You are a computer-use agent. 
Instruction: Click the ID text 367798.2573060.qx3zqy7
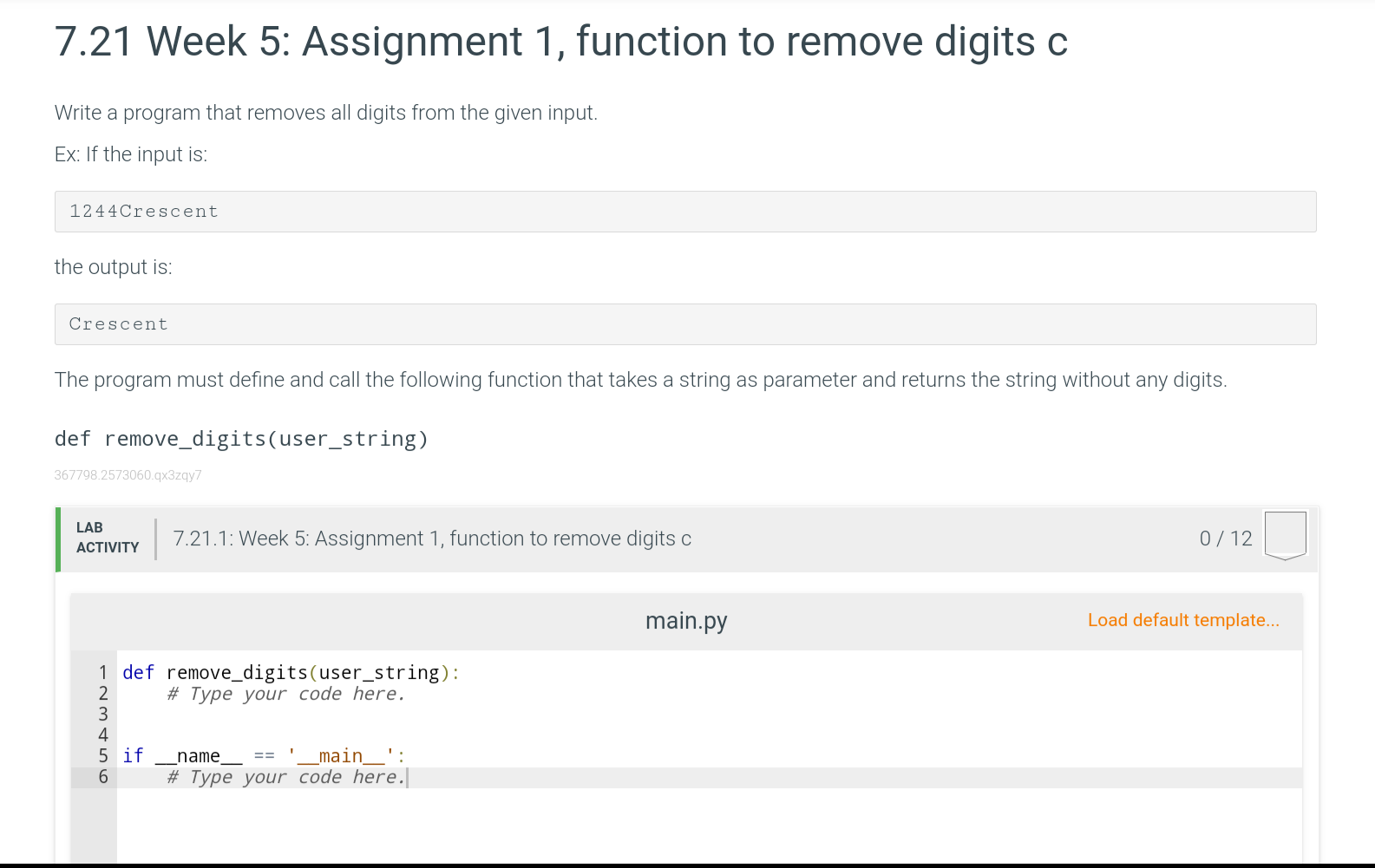click(x=128, y=475)
